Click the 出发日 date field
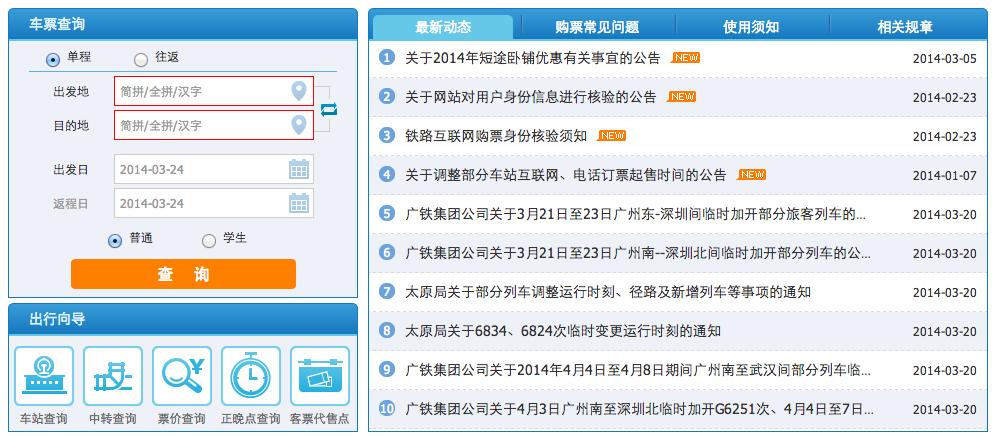Screen dimensions: 995x439 [214, 169]
